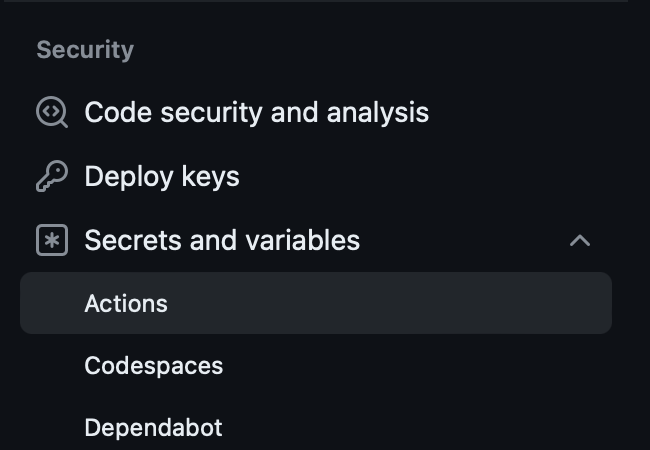This screenshot has height=450, width=650.
Task: Click the Deploy keys key icon
Action: pyautogui.click(x=52, y=176)
